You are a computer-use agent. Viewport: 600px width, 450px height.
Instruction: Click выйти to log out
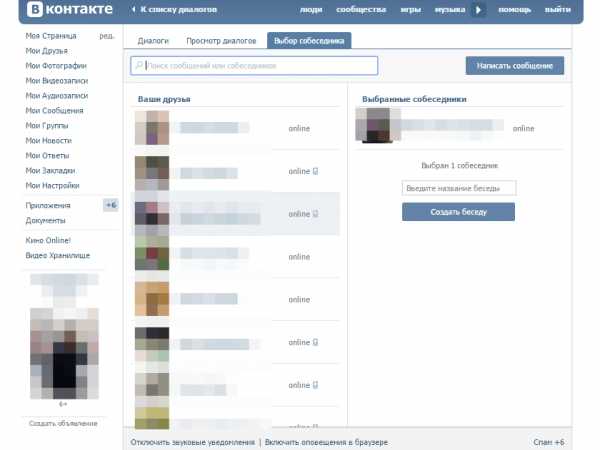tap(558, 10)
